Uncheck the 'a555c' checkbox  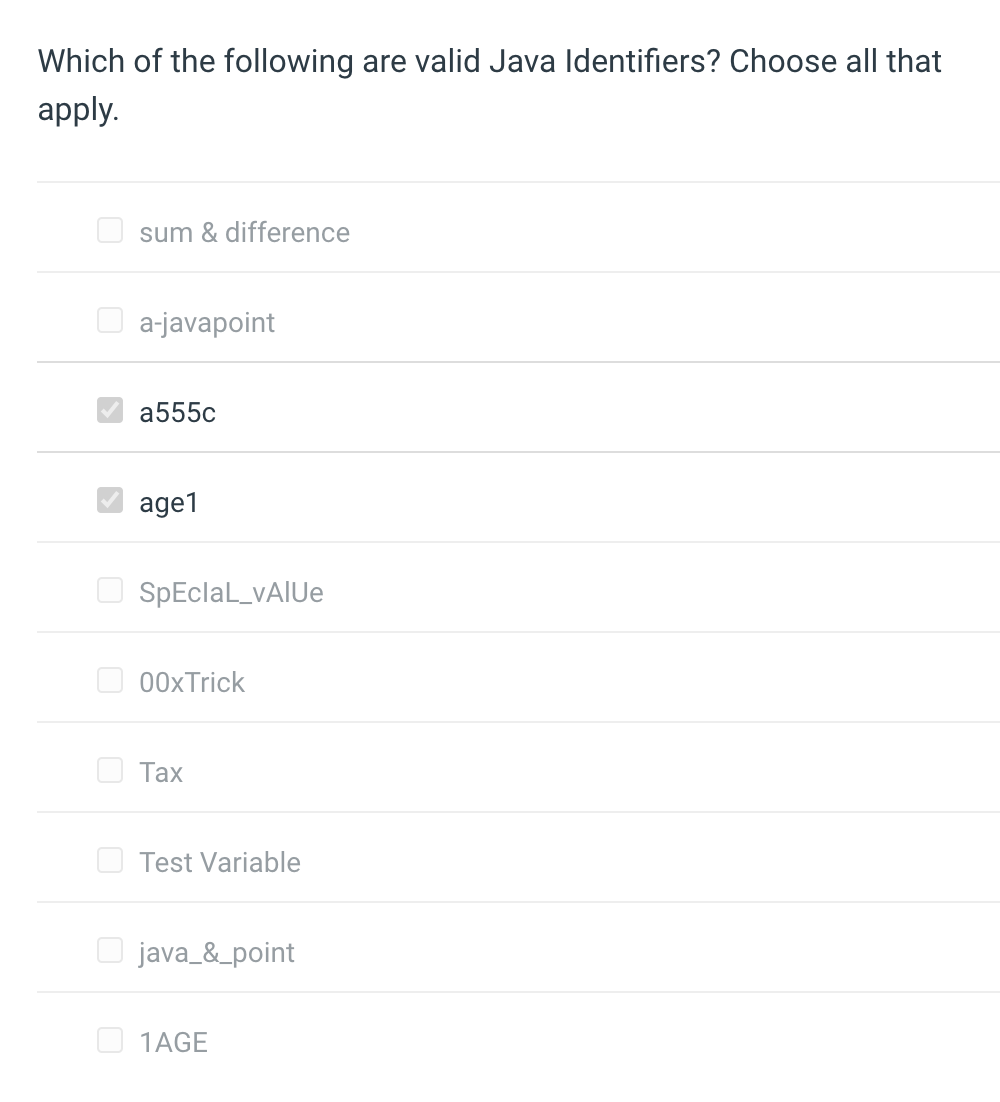109,410
